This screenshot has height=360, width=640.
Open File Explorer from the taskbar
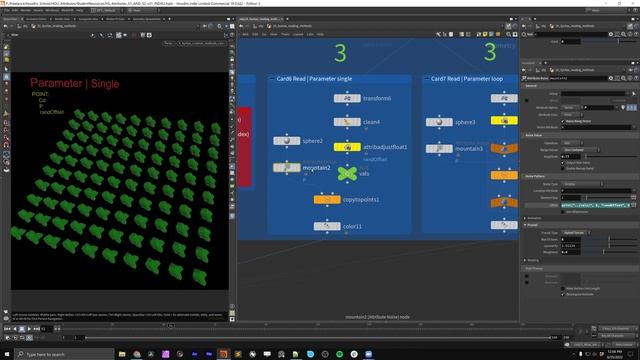pos(122,354)
